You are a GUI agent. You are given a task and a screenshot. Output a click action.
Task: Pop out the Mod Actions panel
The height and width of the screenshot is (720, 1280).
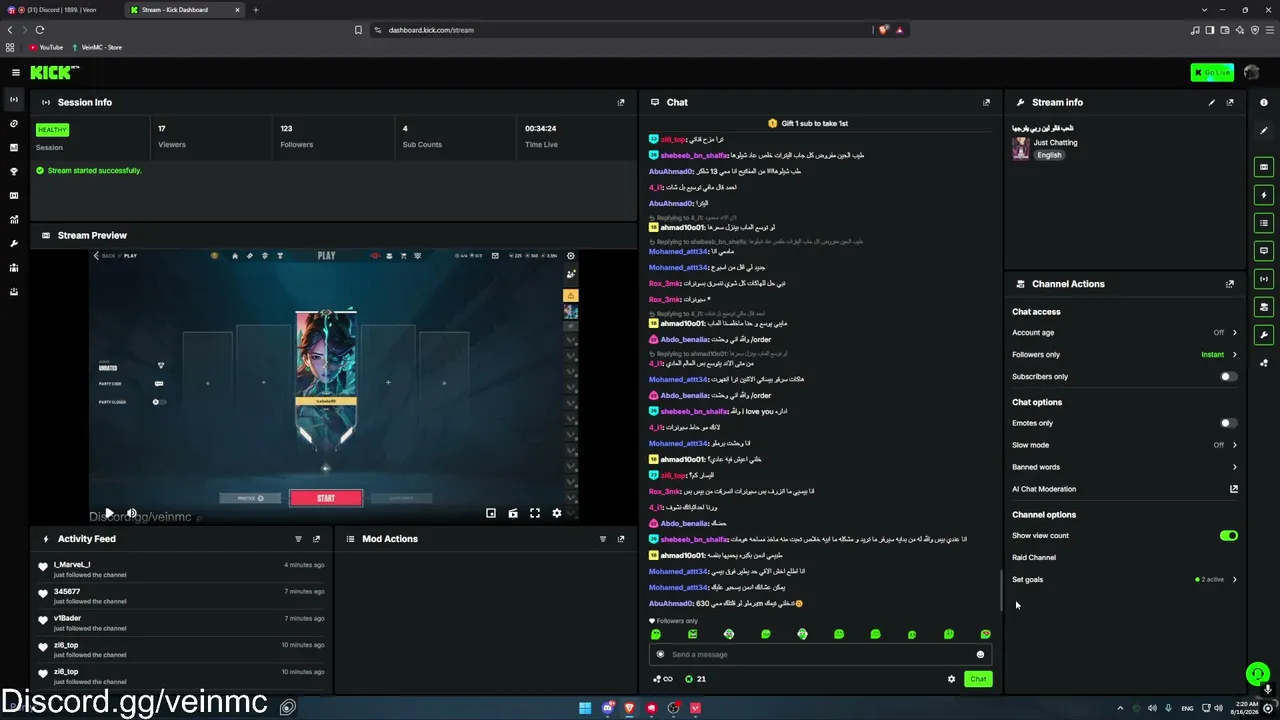(x=621, y=539)
